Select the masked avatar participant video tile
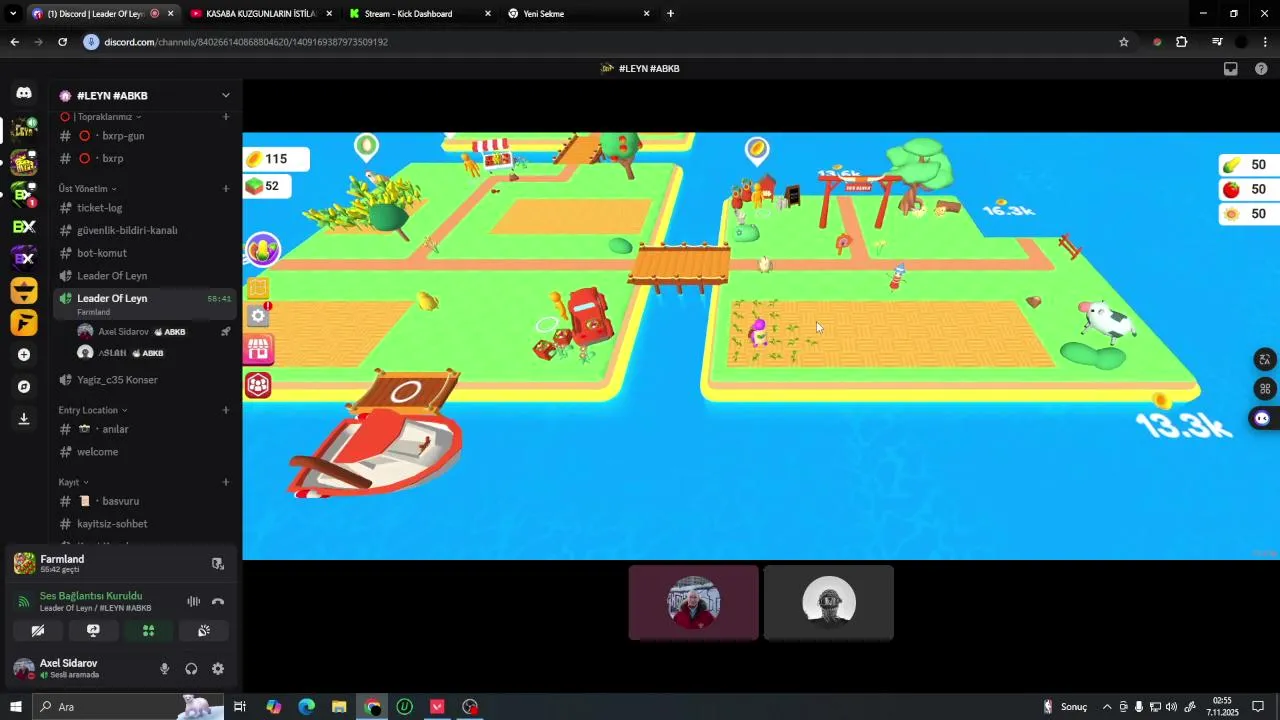 pos(829,602)
